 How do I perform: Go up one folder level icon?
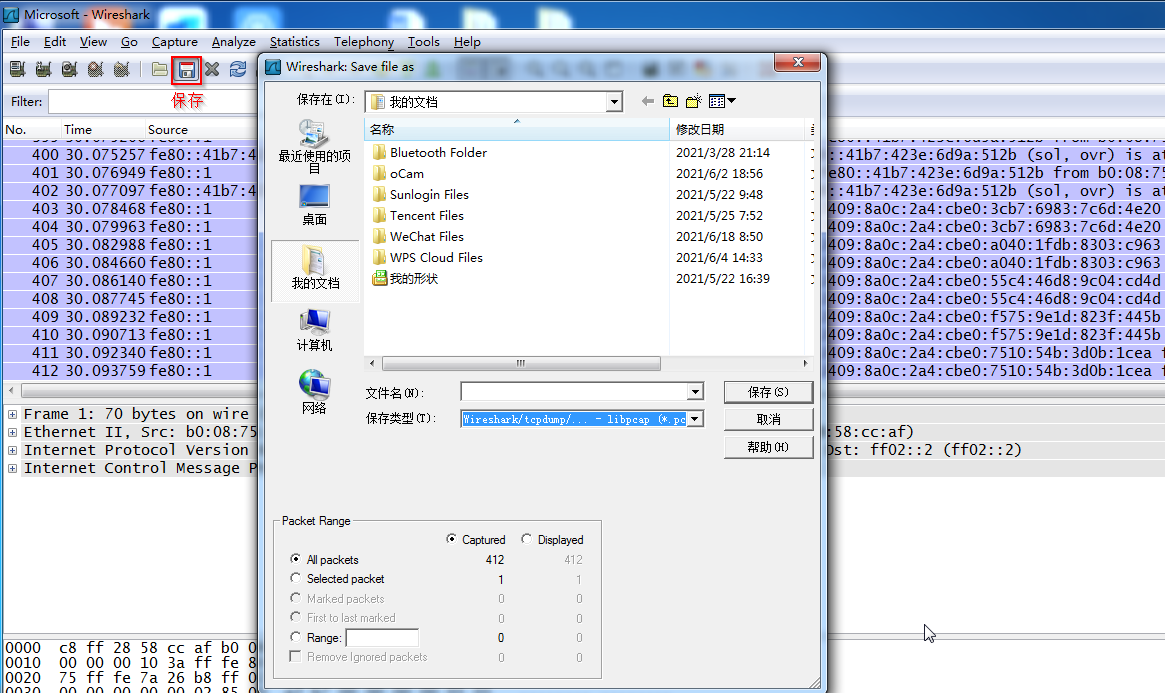click(x=670, y=101)
